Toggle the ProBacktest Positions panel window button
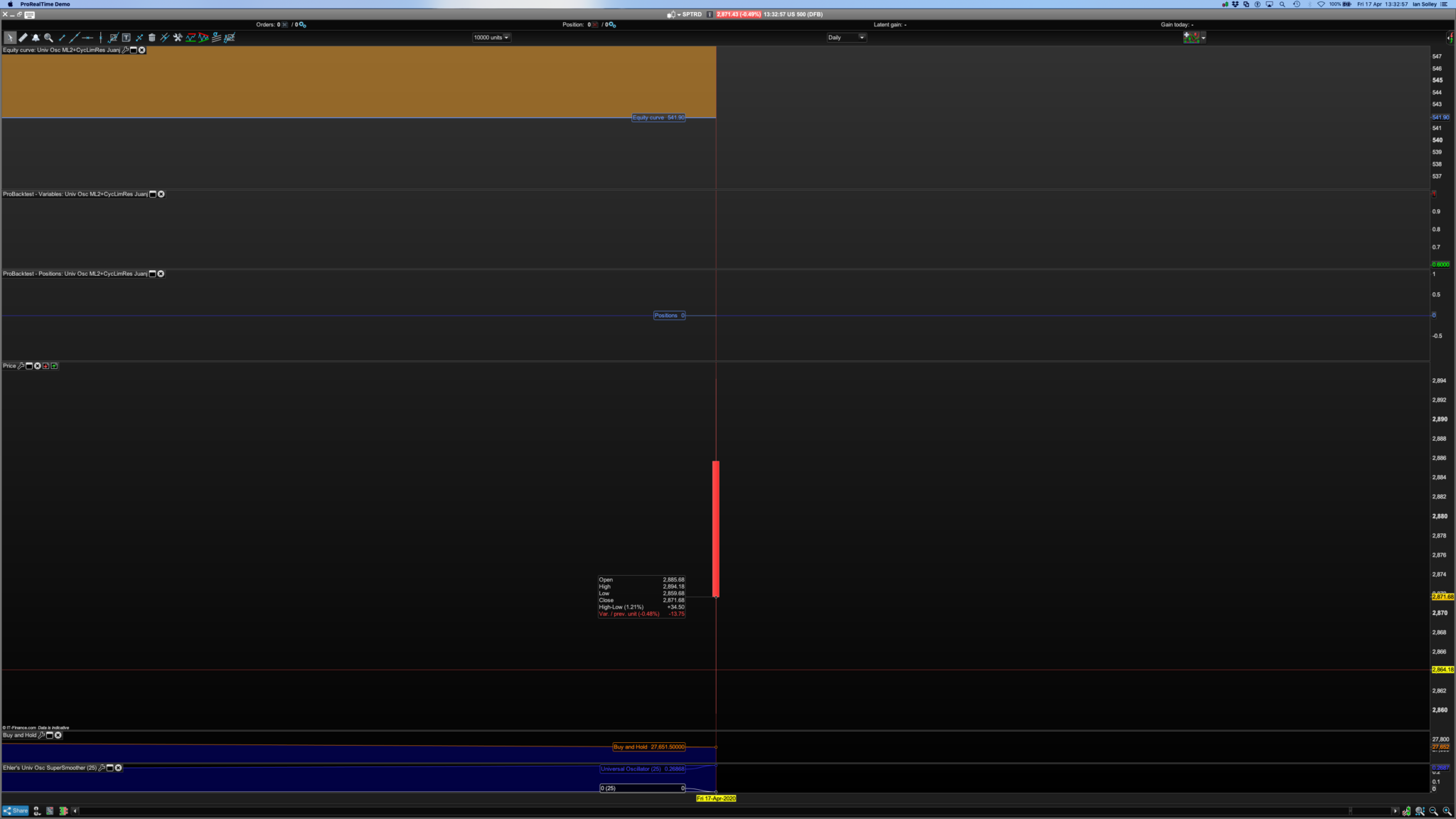 point(152,274)
